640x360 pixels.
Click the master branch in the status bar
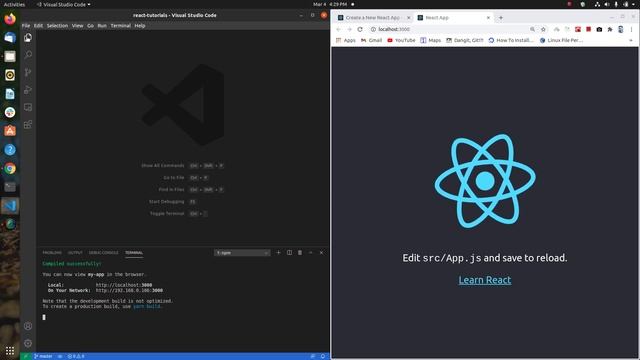(43, 356)
